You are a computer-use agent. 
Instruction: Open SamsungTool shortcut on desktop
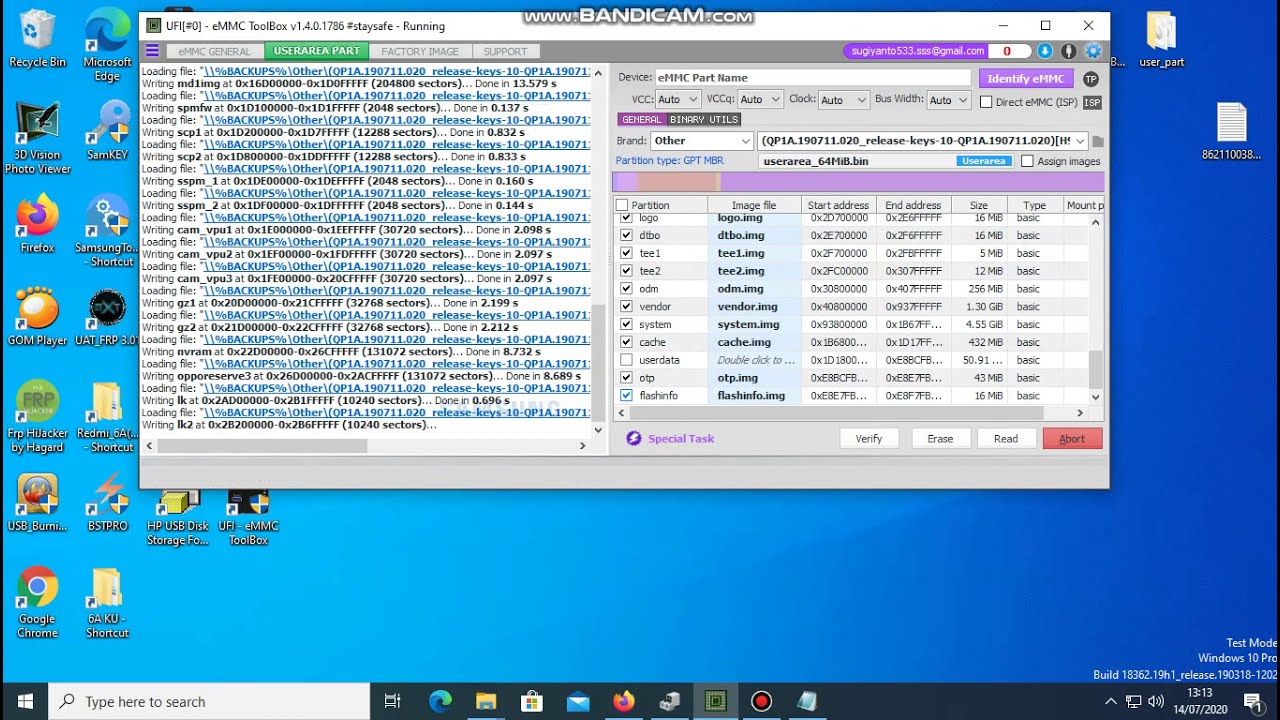107,232
